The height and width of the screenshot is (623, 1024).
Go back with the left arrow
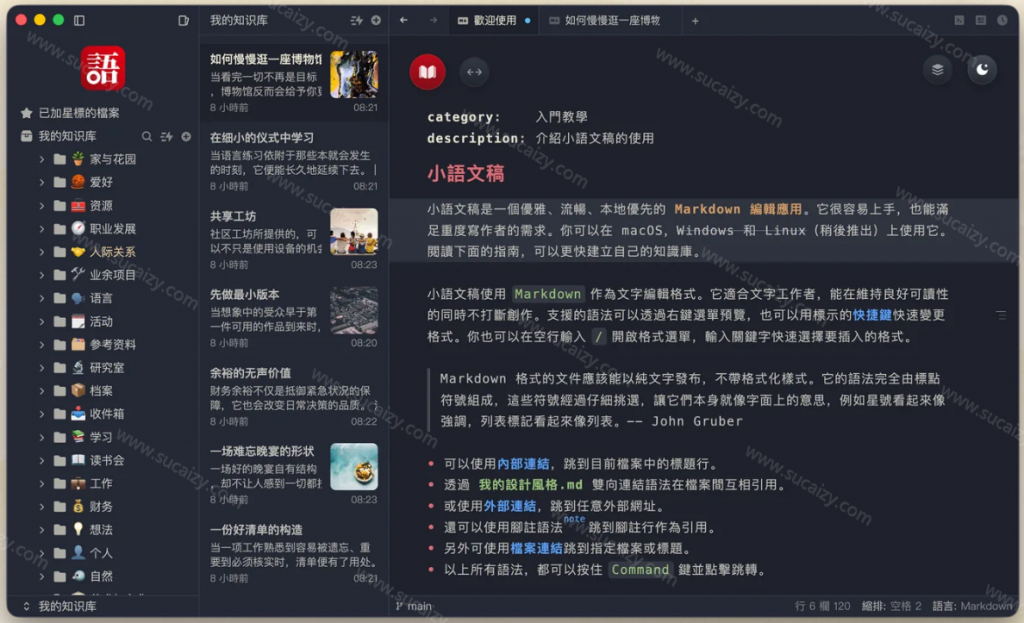point(404,20)
